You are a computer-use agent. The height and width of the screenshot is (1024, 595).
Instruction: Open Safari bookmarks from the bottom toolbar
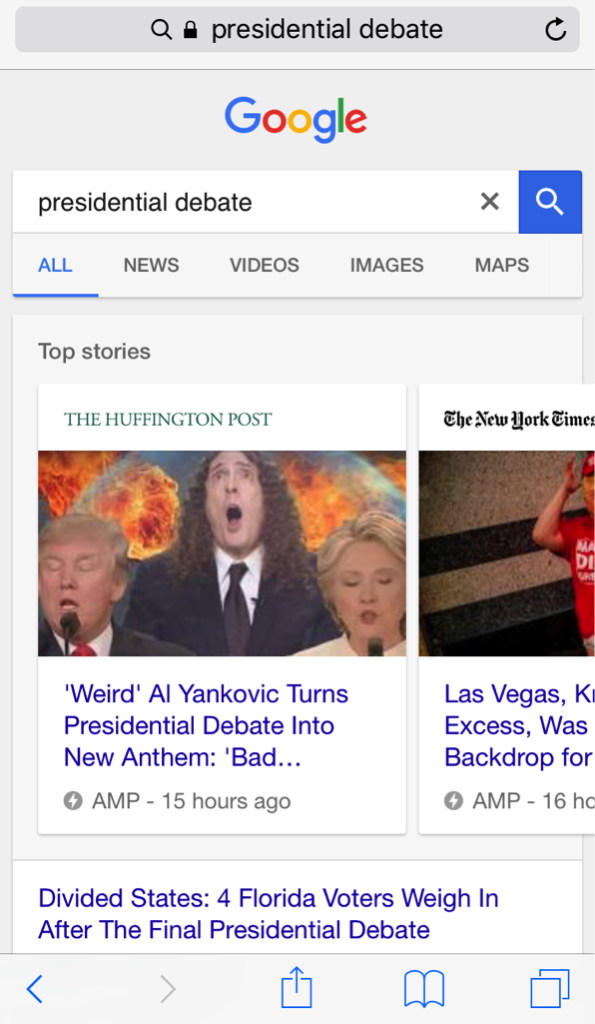coord(423,988)
